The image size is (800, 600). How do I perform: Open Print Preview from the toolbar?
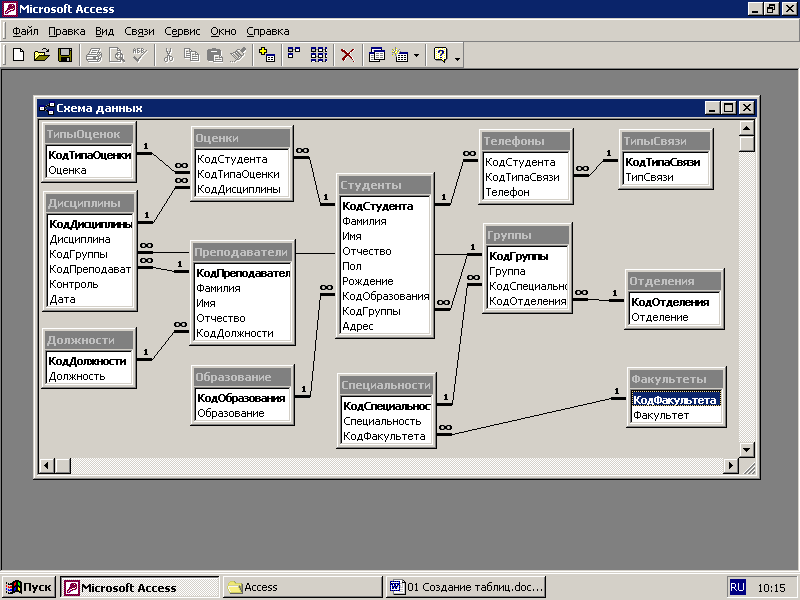point(117,55)
